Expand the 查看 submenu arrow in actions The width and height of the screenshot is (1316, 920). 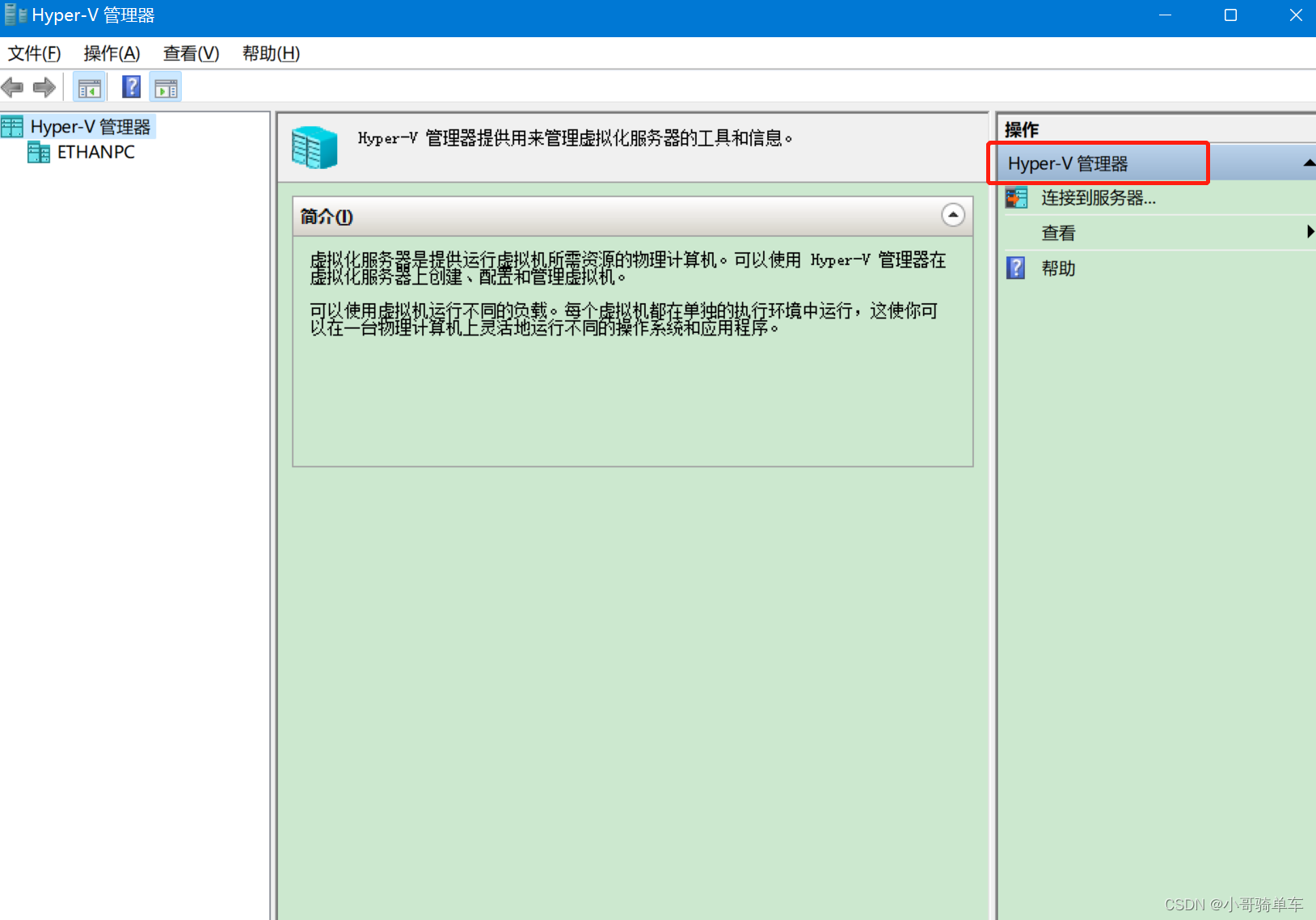pyautogui.click(x=1310, y=232)
